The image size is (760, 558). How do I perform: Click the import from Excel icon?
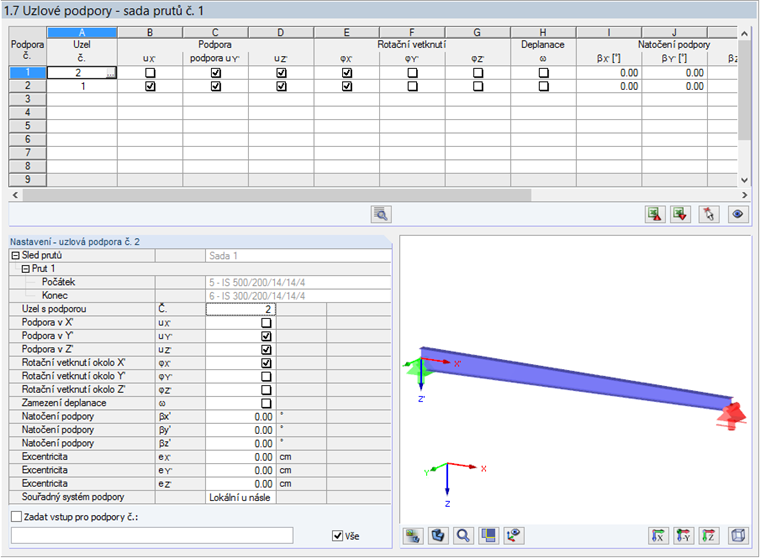681,214
